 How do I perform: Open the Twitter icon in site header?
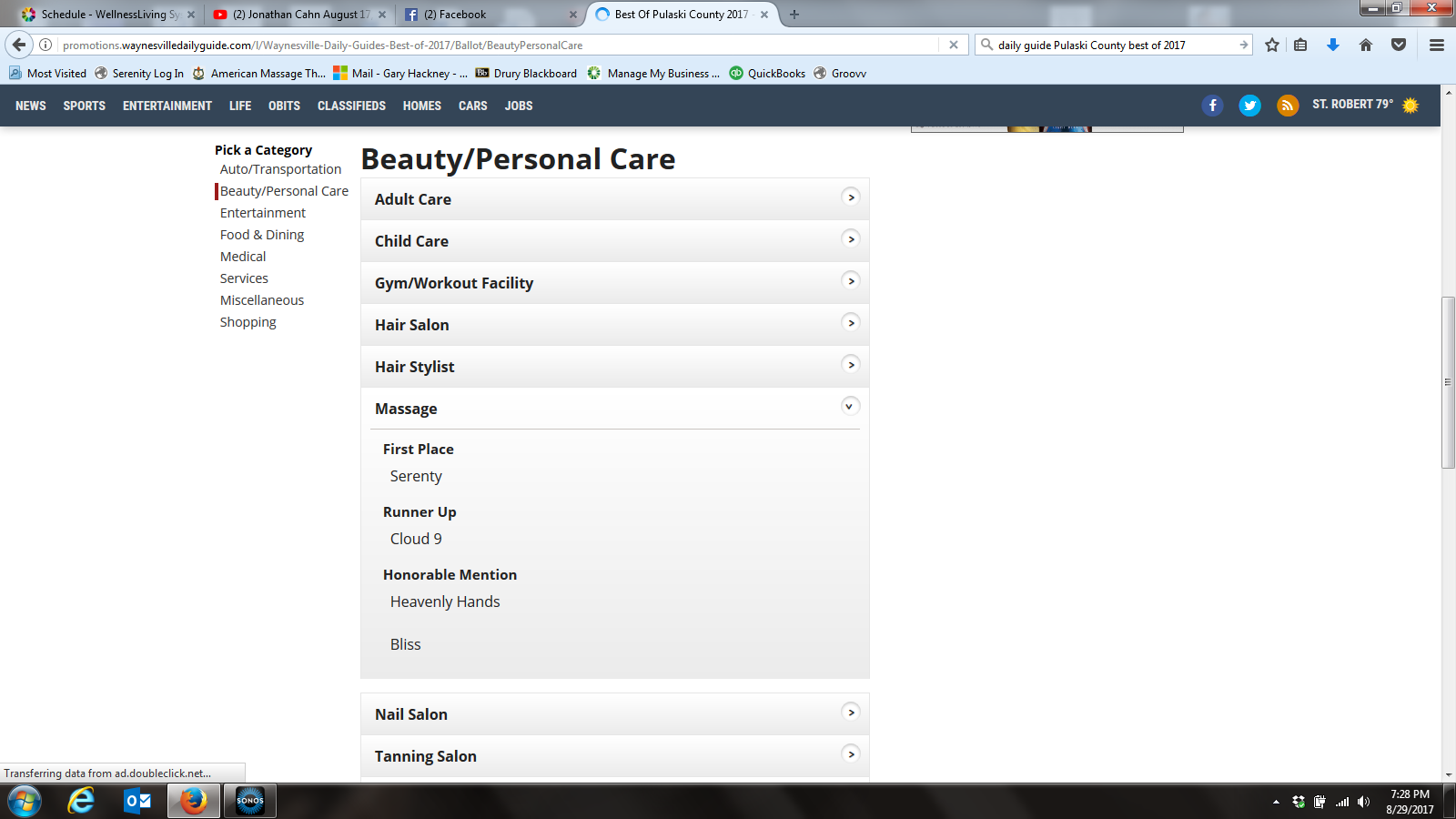coord(1249,106)
